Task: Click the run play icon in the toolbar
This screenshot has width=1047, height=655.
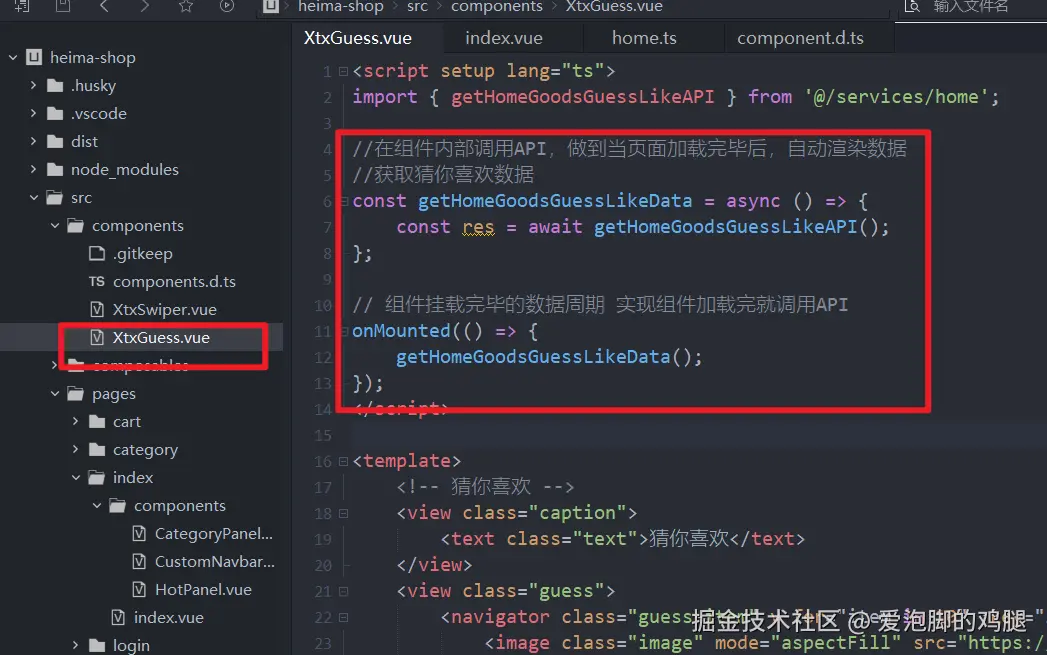Action: [227, 6]
